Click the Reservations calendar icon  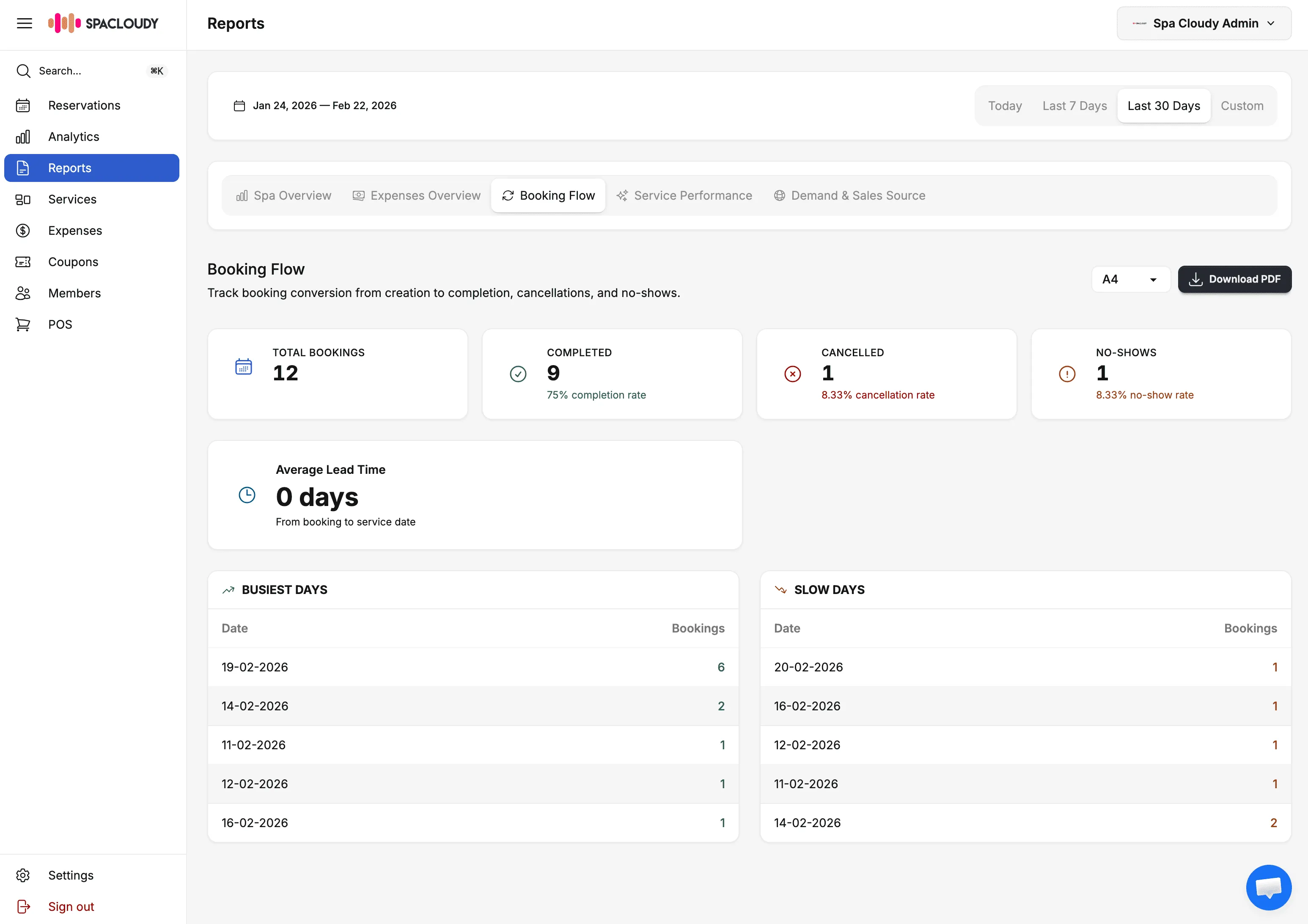pyautogui.click(x=23, y=105)
